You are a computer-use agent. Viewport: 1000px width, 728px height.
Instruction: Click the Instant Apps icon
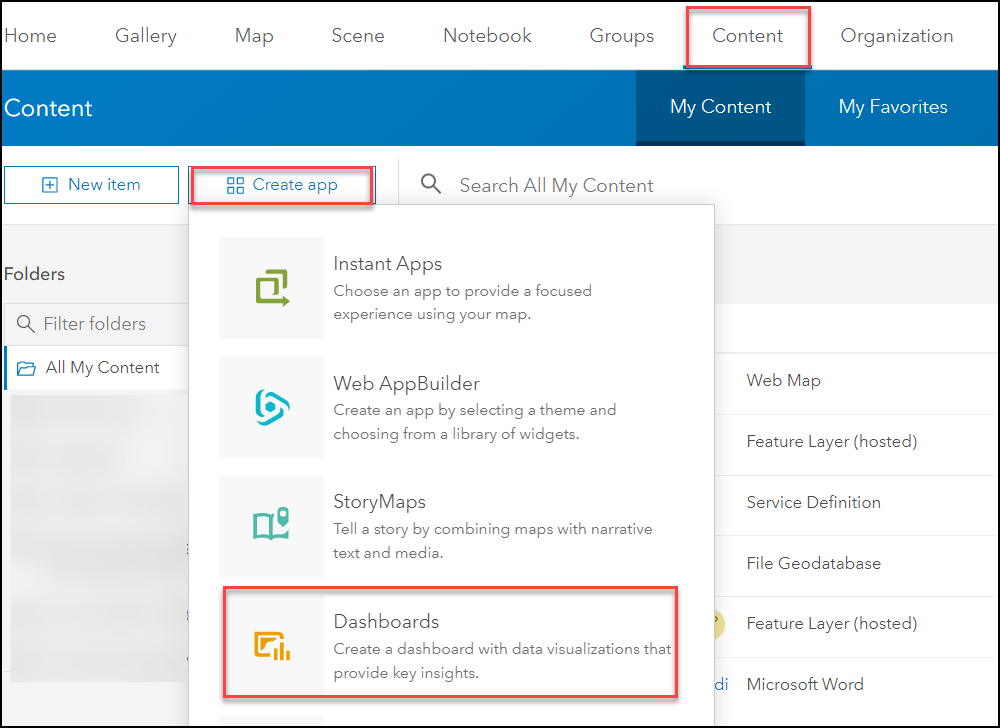click(x=272, y=288)
